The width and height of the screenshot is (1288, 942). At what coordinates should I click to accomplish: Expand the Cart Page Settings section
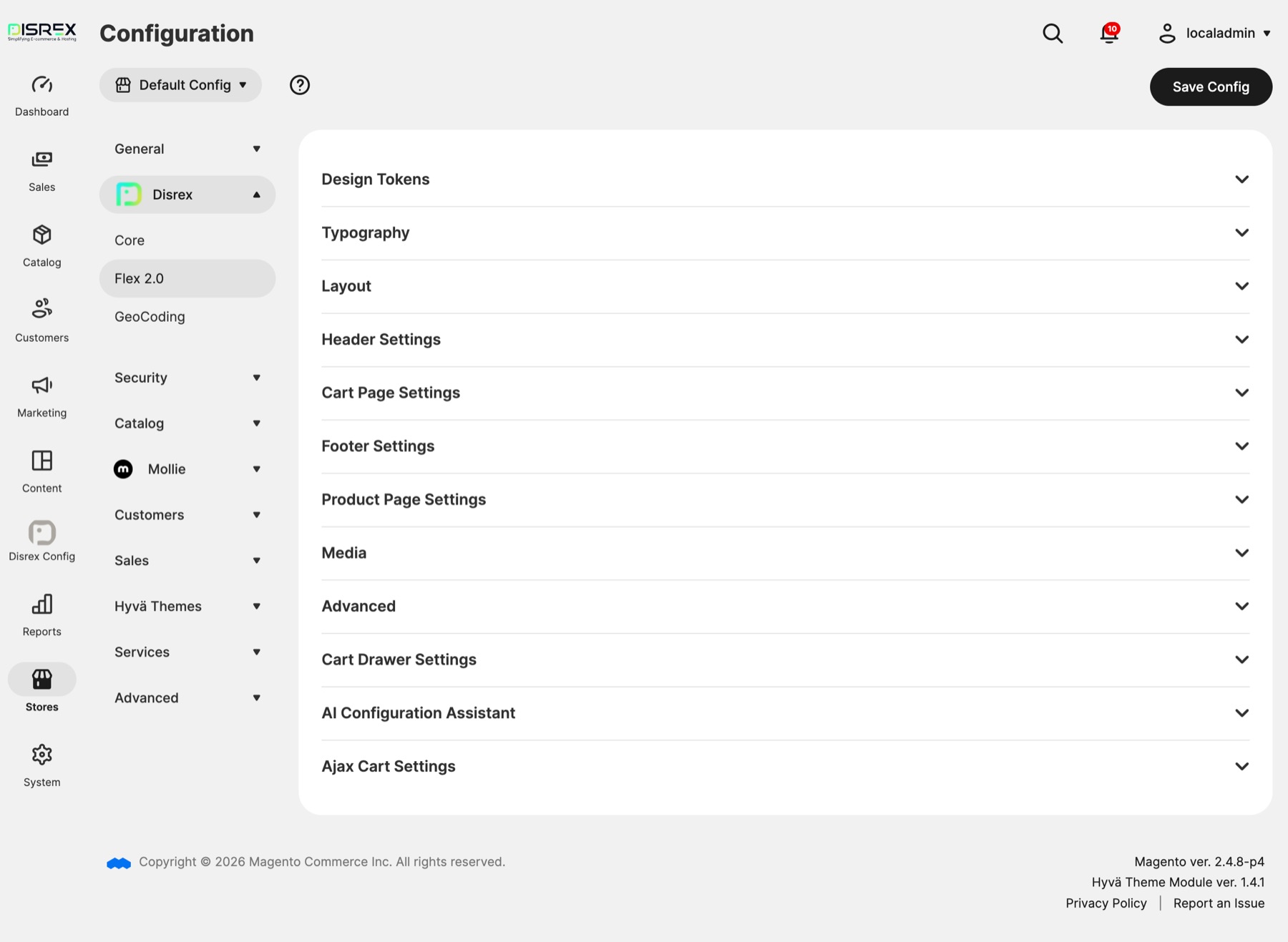pyautogui.click(x=785, y=393)
